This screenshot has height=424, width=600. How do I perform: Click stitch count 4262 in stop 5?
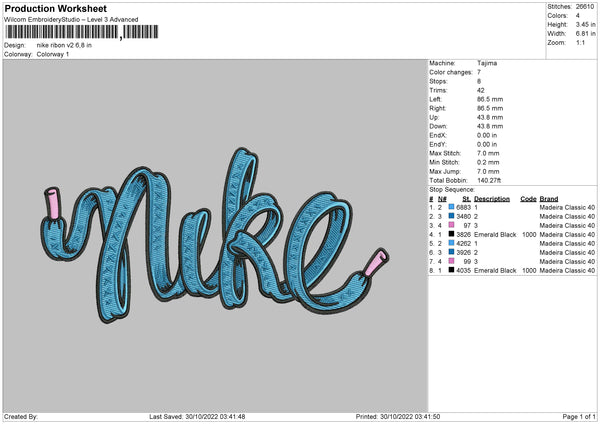[x=463, y=243]
